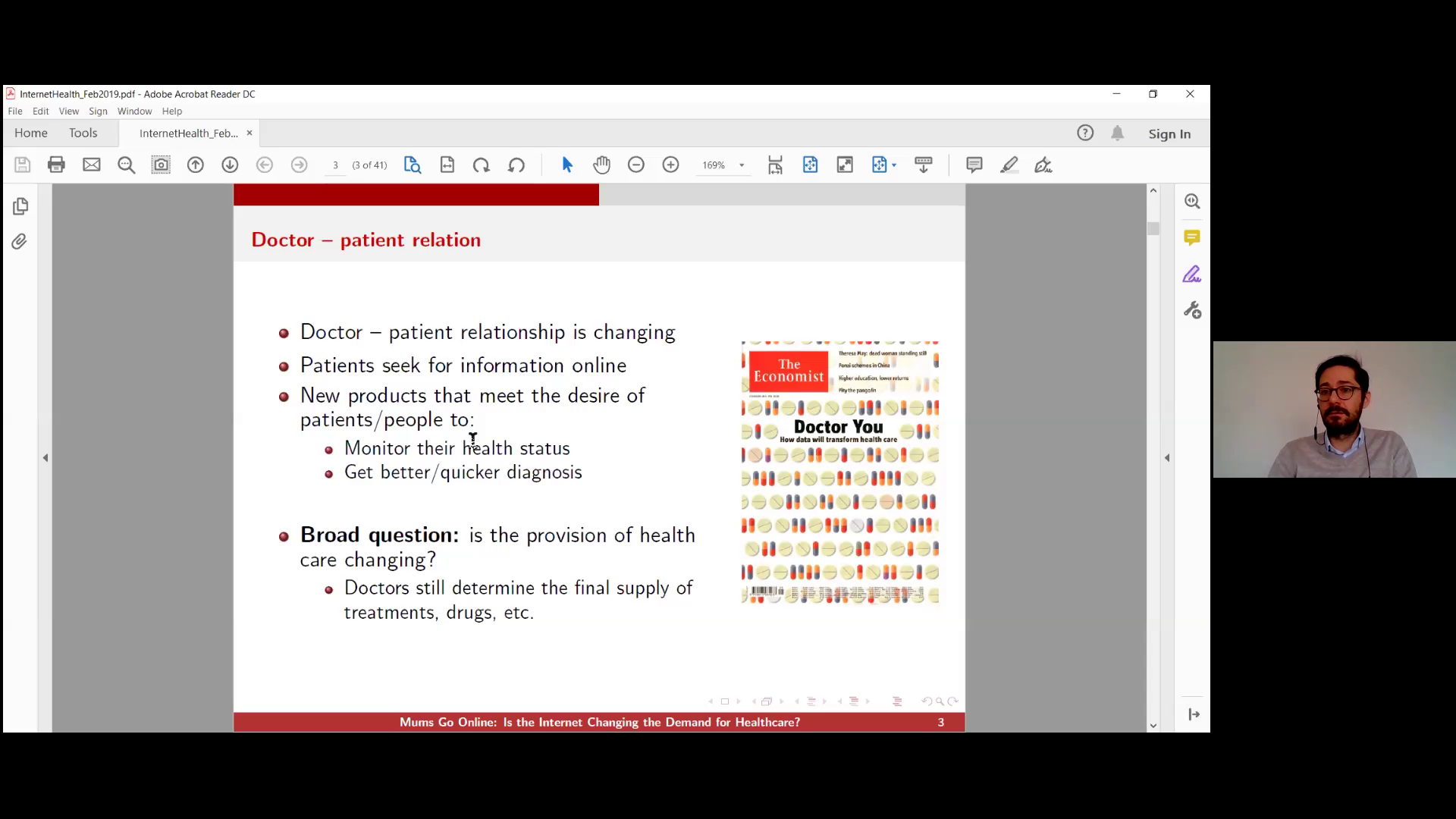Image resolution: width=1456 pixels, height=819 pixels.
Task: Open the View menu
Action: click(x=68, y=111)
